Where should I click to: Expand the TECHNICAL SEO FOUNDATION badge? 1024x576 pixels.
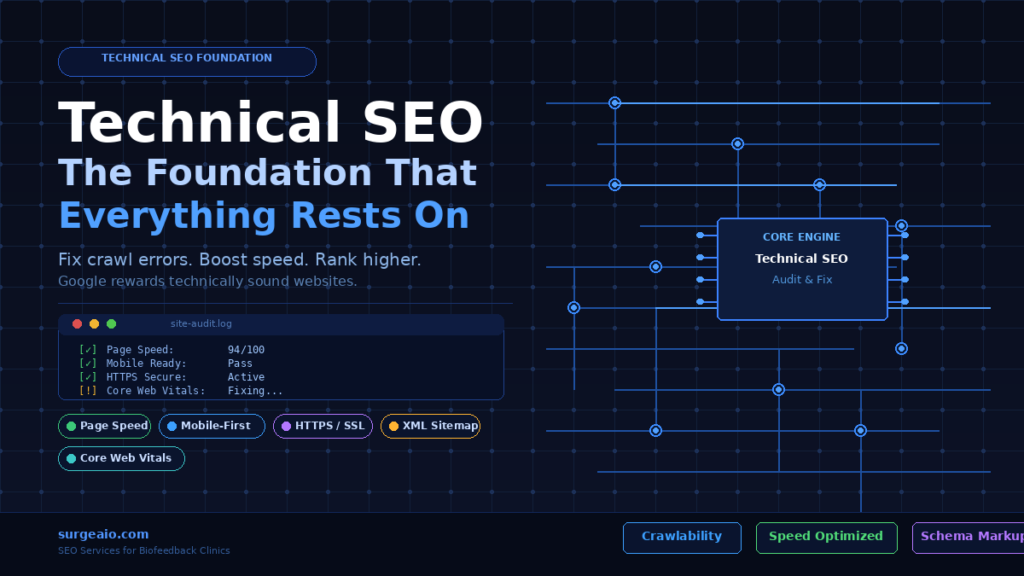coord(186,60)
